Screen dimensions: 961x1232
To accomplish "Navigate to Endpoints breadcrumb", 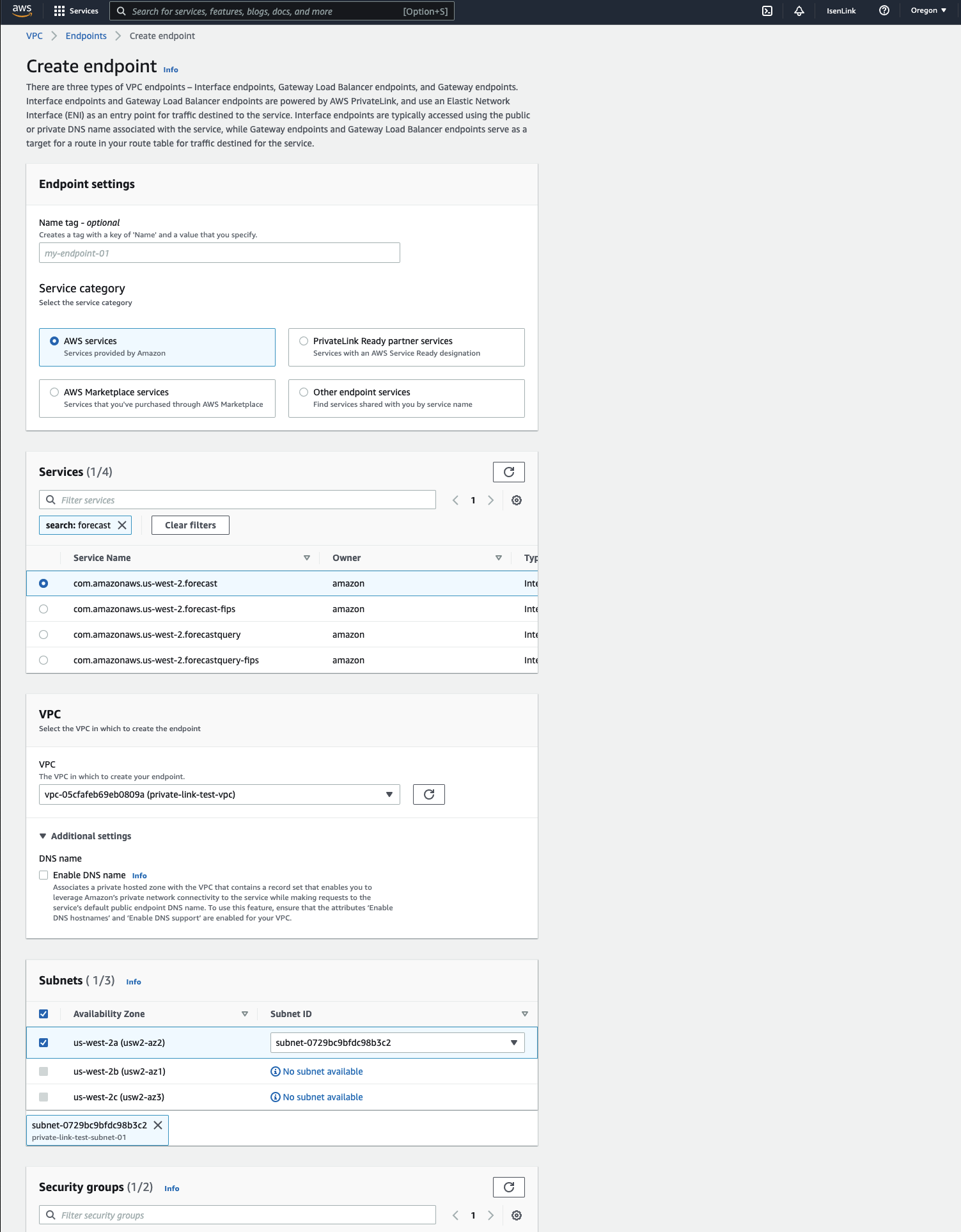I will [86, 36].
